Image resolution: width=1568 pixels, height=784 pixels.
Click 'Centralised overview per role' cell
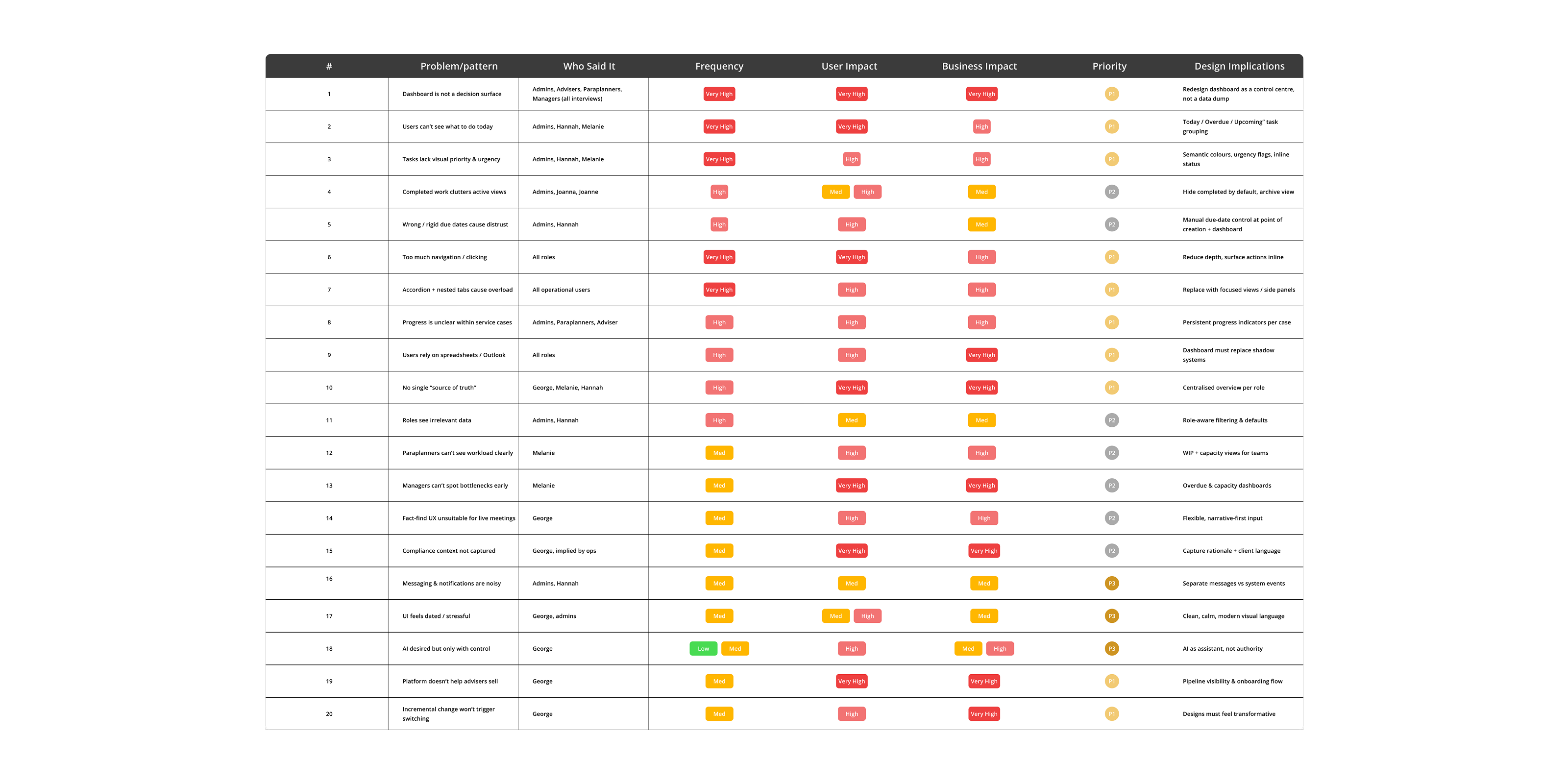[1223, 388]
